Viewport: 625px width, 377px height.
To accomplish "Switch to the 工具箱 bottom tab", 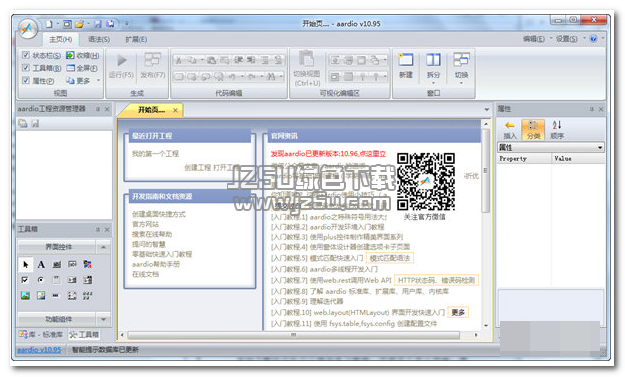I will coord(84,334).
